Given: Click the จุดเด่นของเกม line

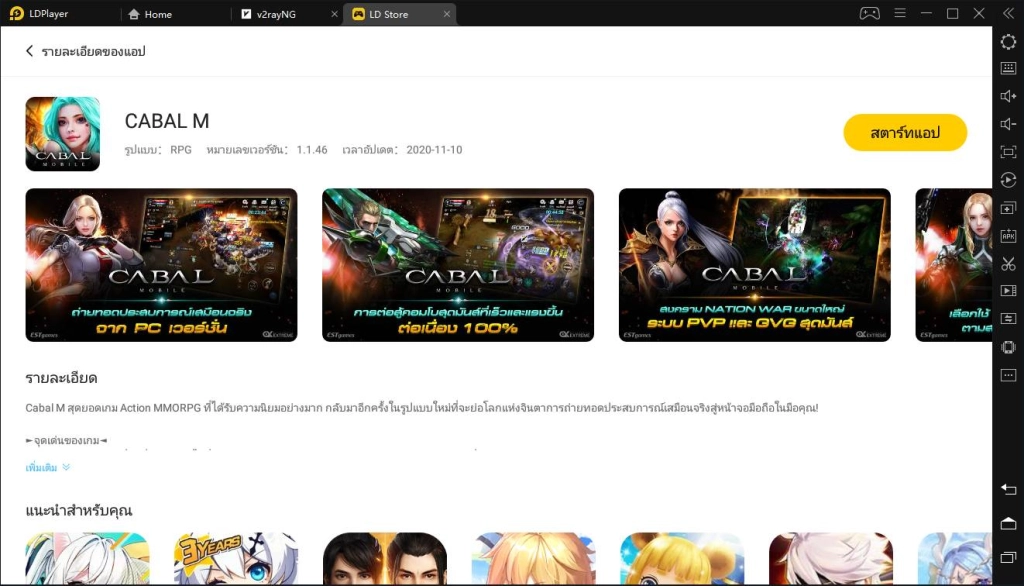Looking at the screenshot, I should [66, 440].
